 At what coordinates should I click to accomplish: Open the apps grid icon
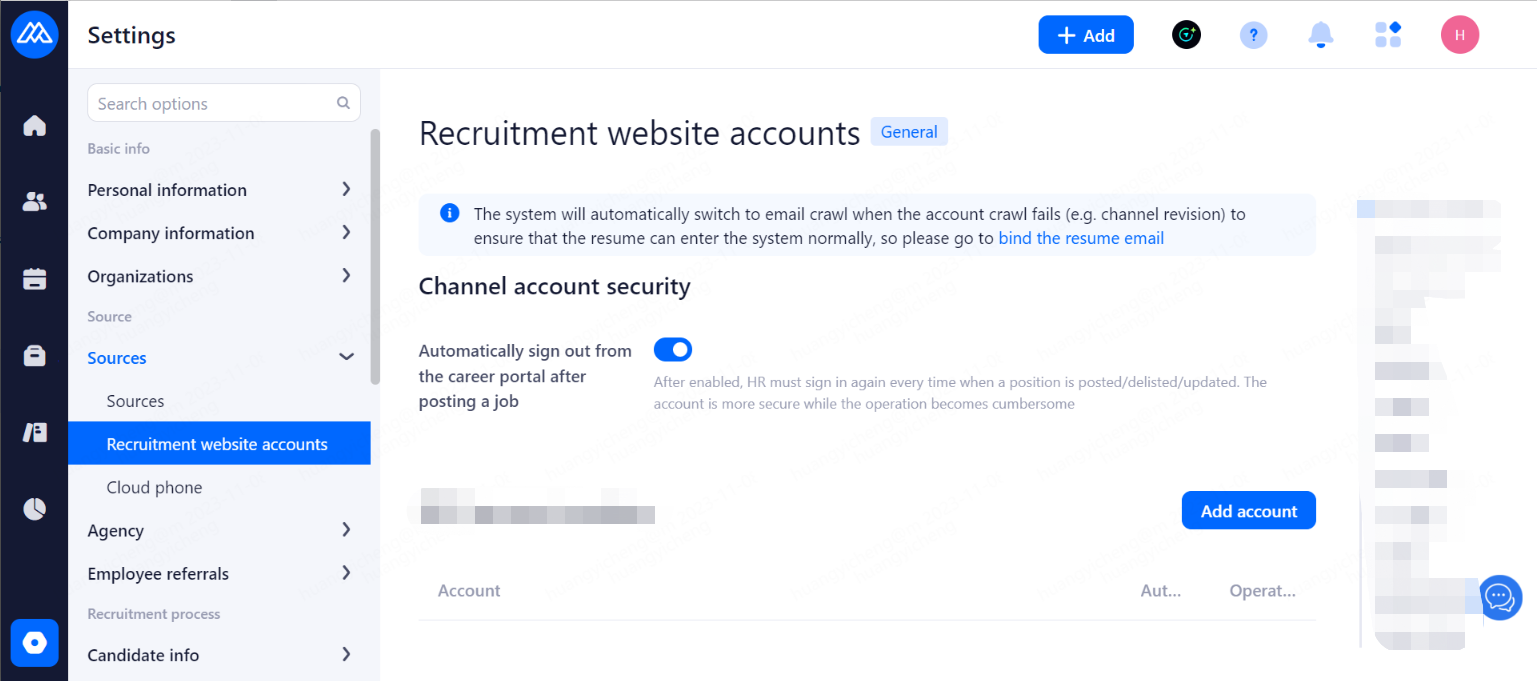pos(1388,35)
